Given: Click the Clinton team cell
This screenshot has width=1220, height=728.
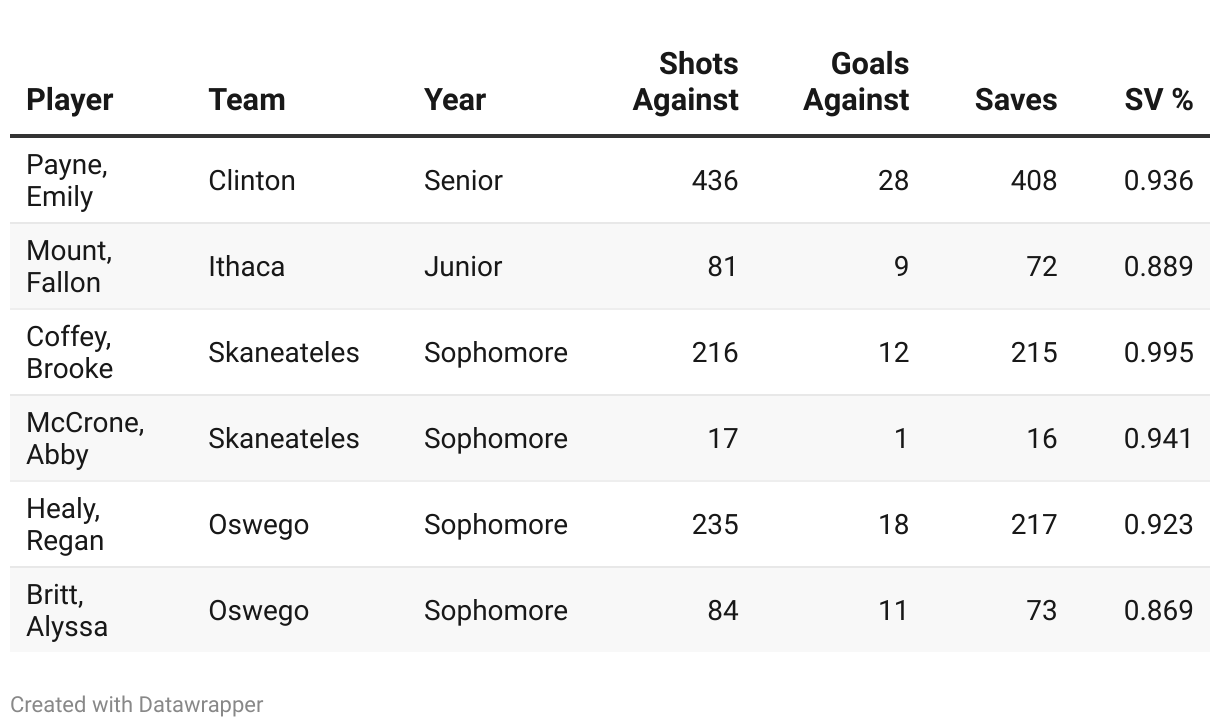Looking at the screenshot, I should pos(252,181).
